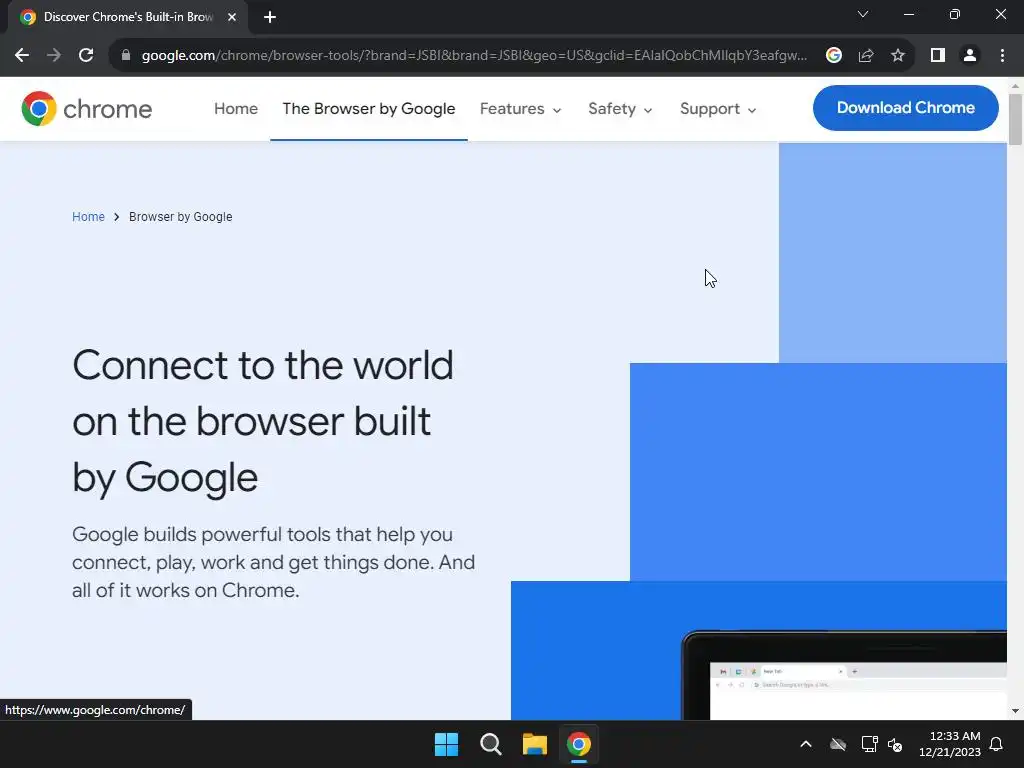Open the Windows Start menu

pos(447,744)
